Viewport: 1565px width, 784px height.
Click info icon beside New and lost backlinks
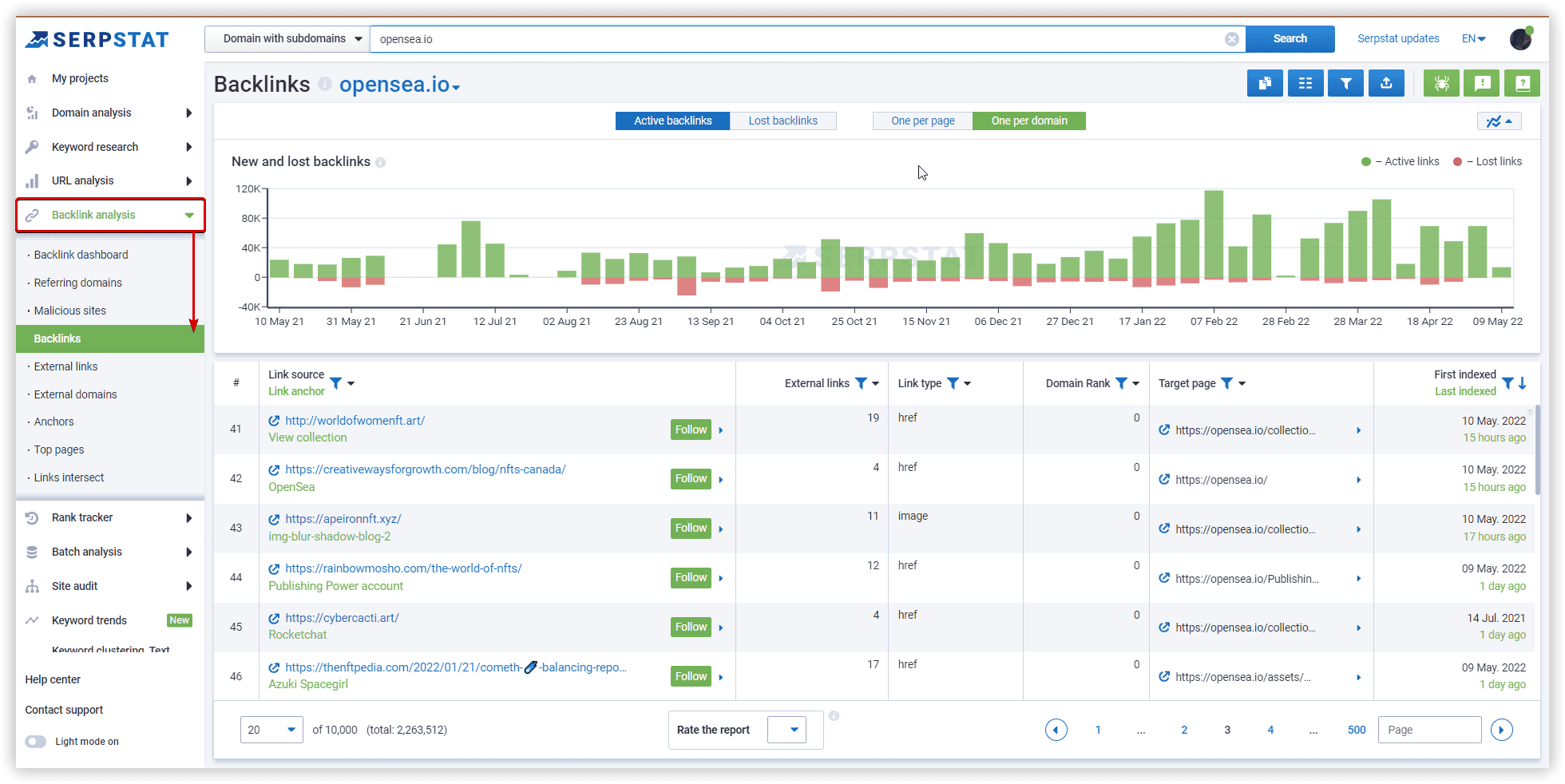coord(381,162)
